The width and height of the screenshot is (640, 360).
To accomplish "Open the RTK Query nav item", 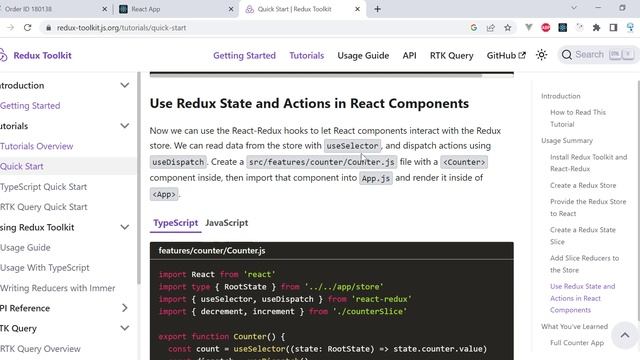I will pos(451,56).
